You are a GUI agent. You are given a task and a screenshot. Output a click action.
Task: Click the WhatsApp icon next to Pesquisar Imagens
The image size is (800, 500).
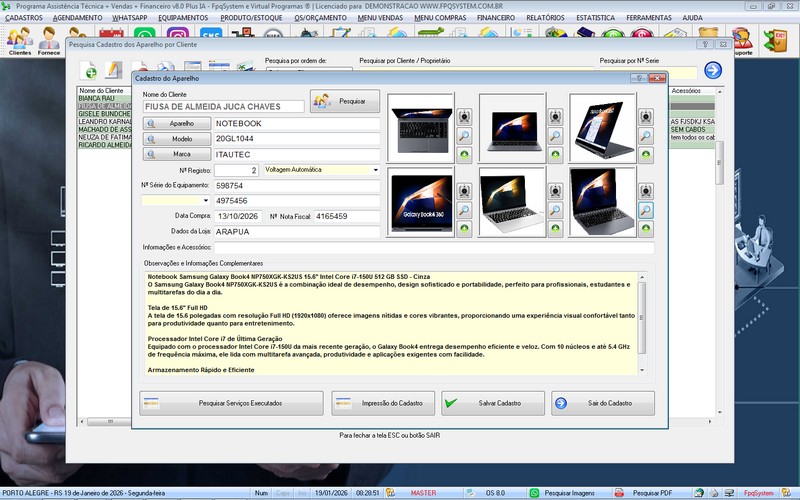point(534,493)
